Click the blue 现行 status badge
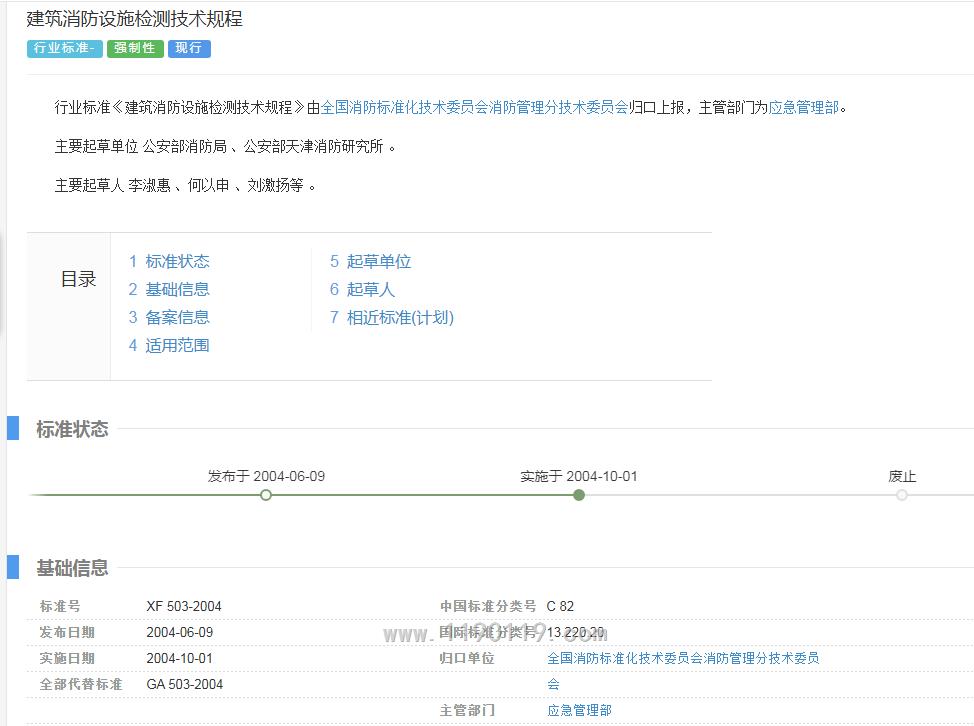The width and height of the screenshot is (974, 726). click(189, 48)
